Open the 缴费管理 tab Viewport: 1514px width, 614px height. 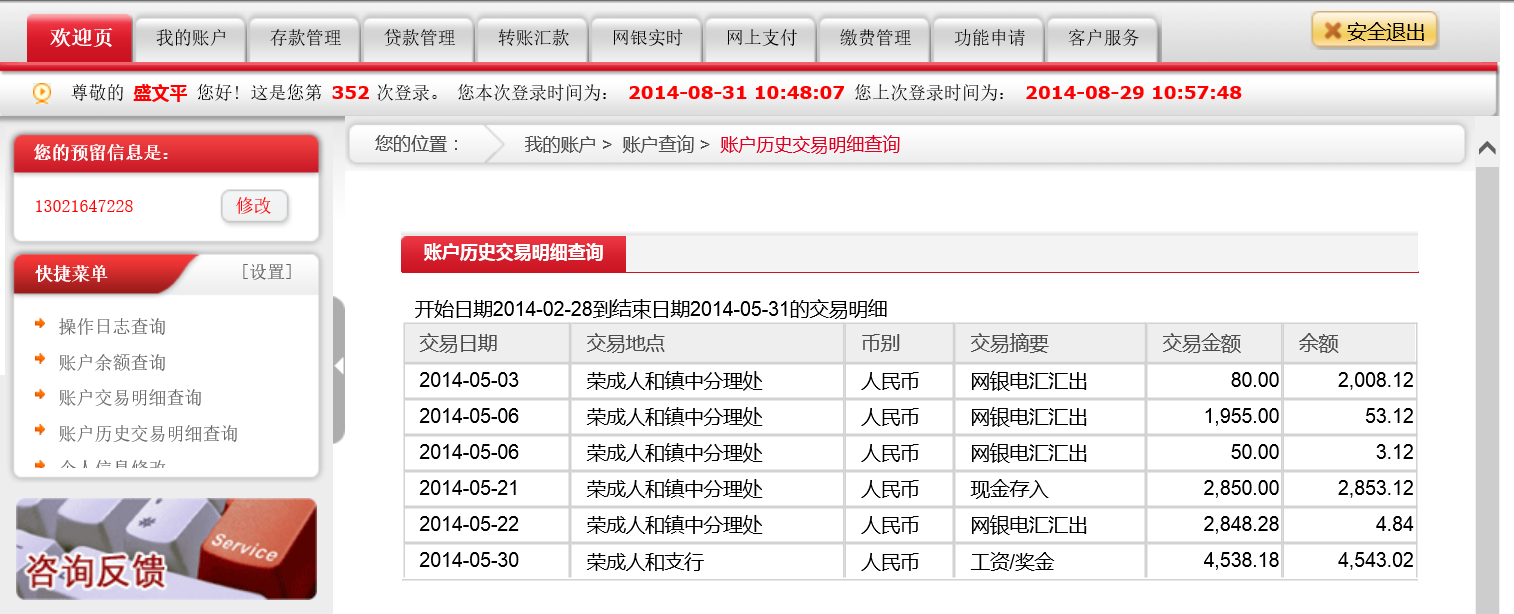pos(875,38)
